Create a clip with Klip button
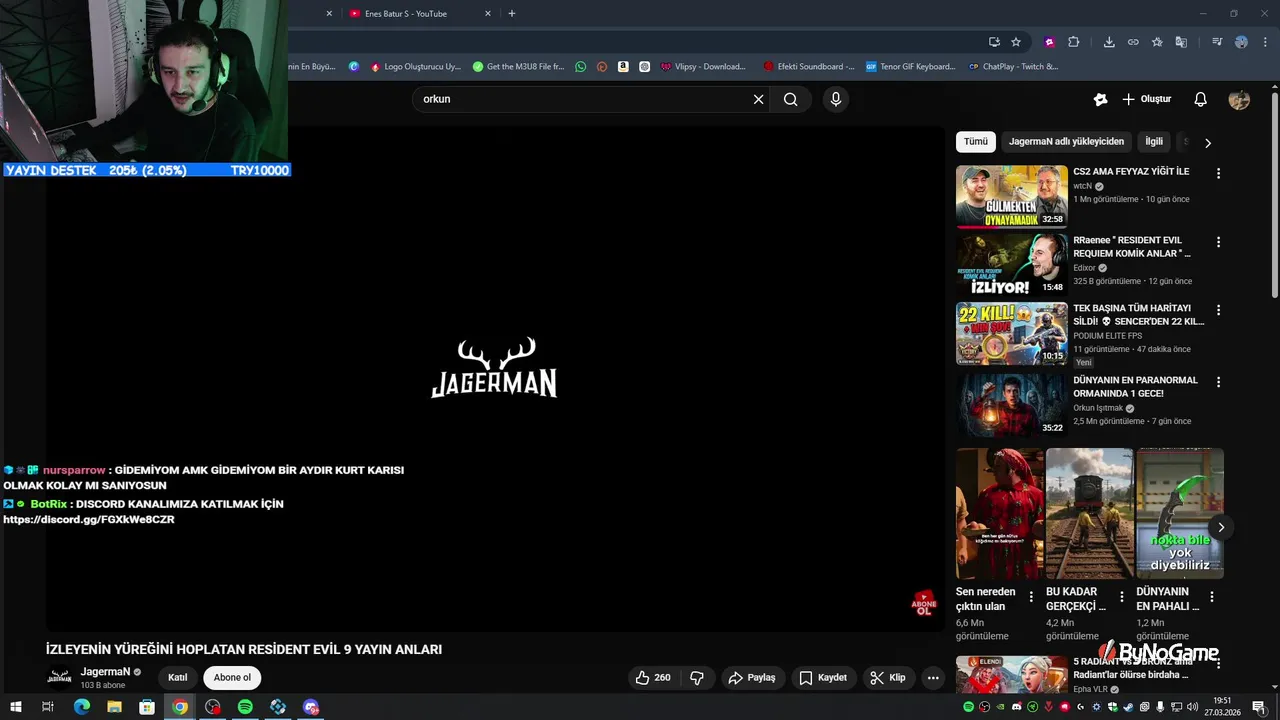Image resolution: width=1280 pixels, height=720 pixels. [x=888, y=678]
